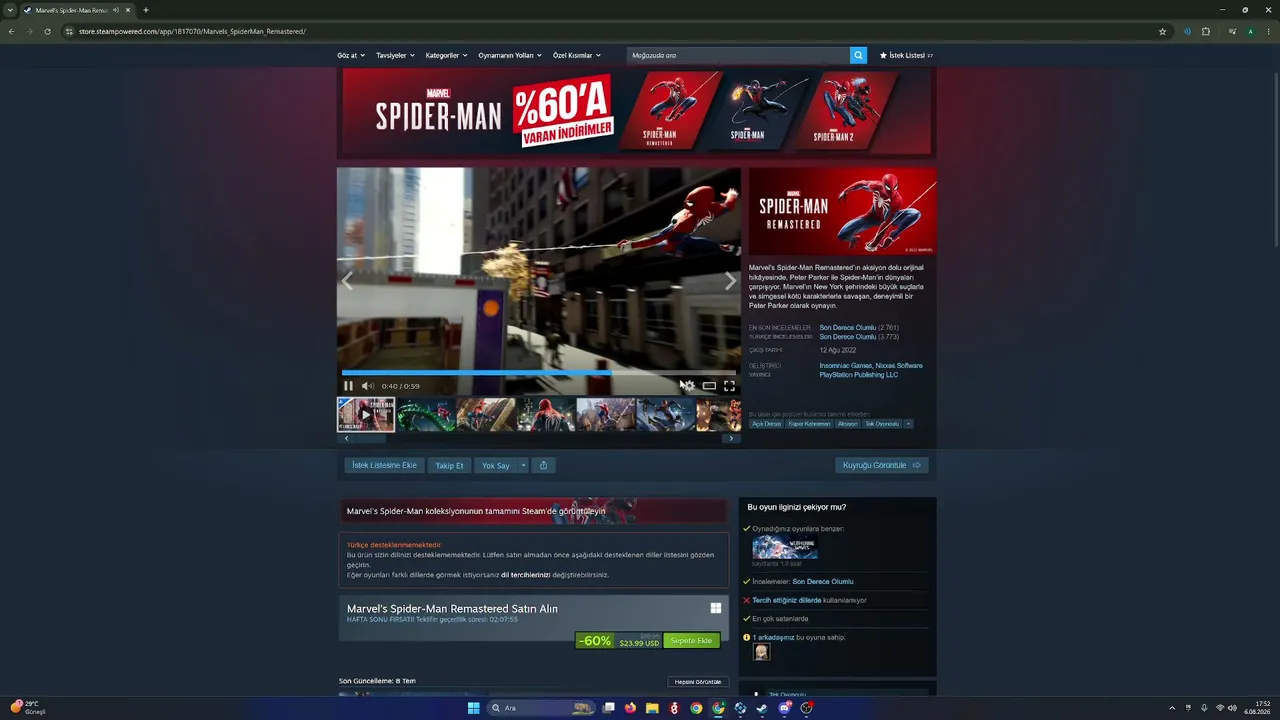Image resolution: width=1280 pixels, height=720 pixels.
Task: Click the similar game thumbnail under 'Oynadığınız oyunlara benzer'
Action: [785, 547]
